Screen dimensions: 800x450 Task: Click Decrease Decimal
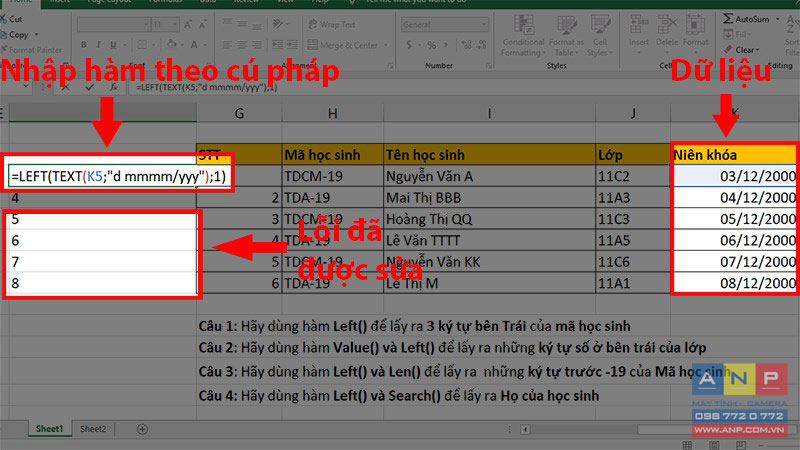(481, 45)
